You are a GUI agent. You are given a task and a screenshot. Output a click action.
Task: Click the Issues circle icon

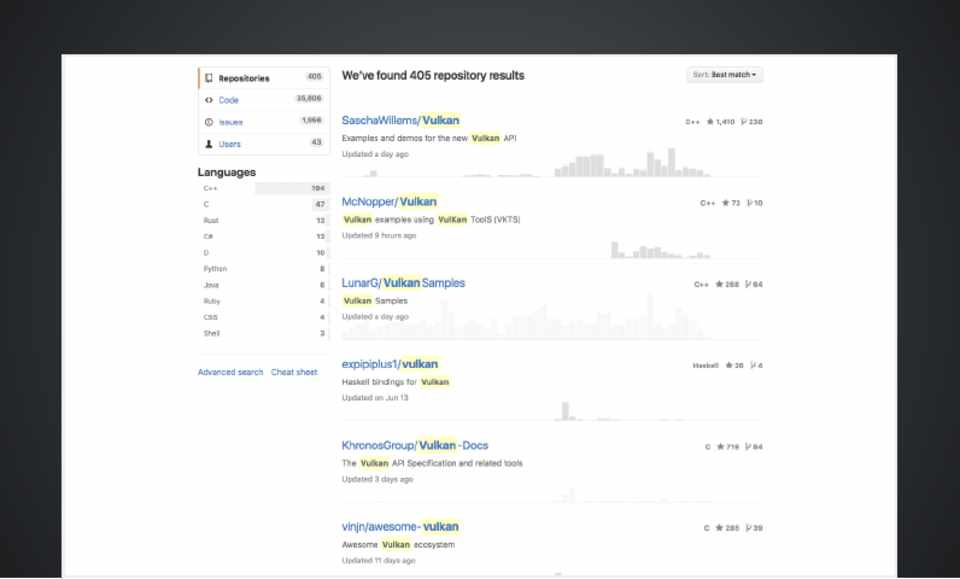click(x=209, y=122)
